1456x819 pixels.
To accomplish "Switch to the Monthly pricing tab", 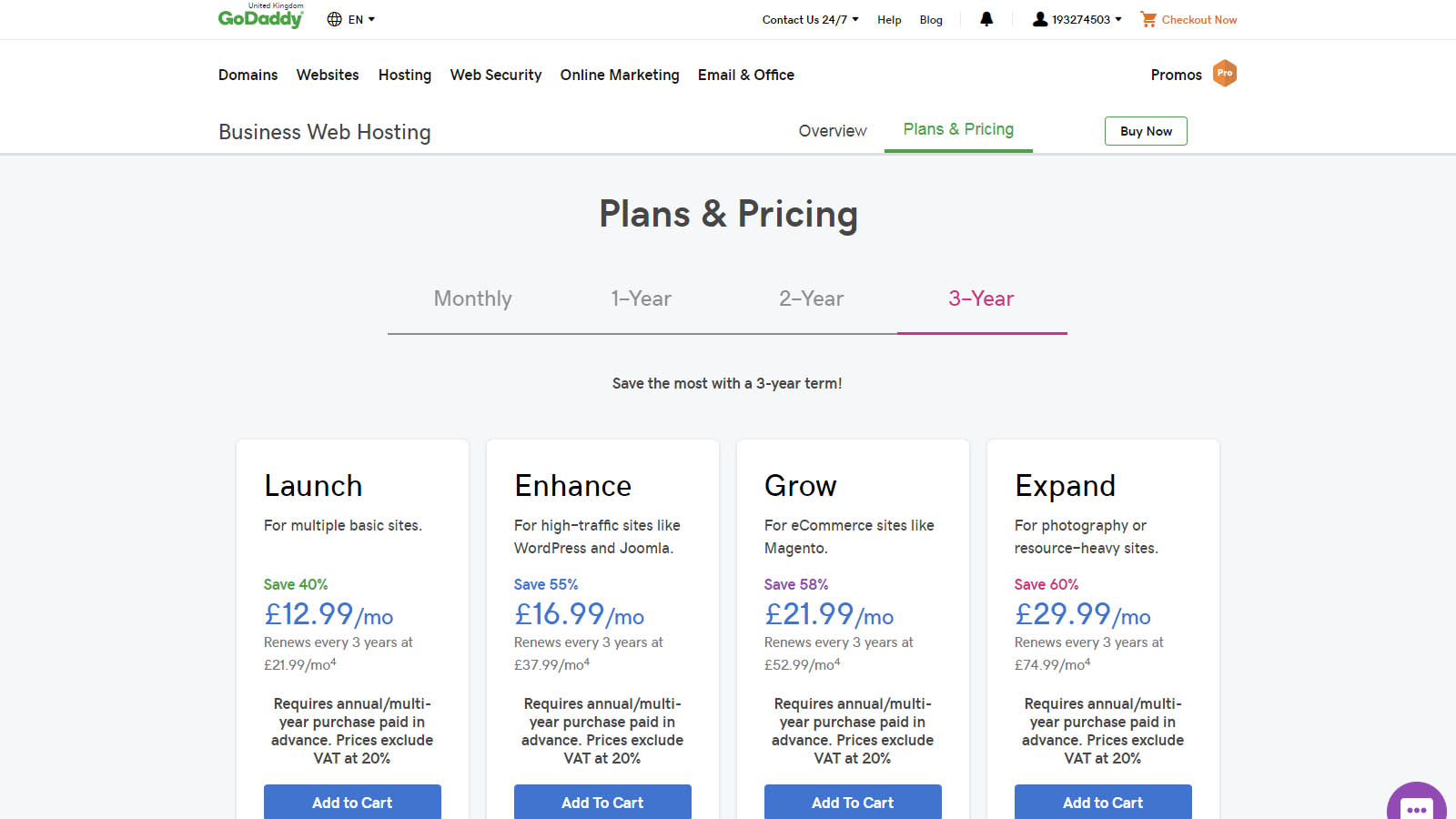I will (472, 298).
